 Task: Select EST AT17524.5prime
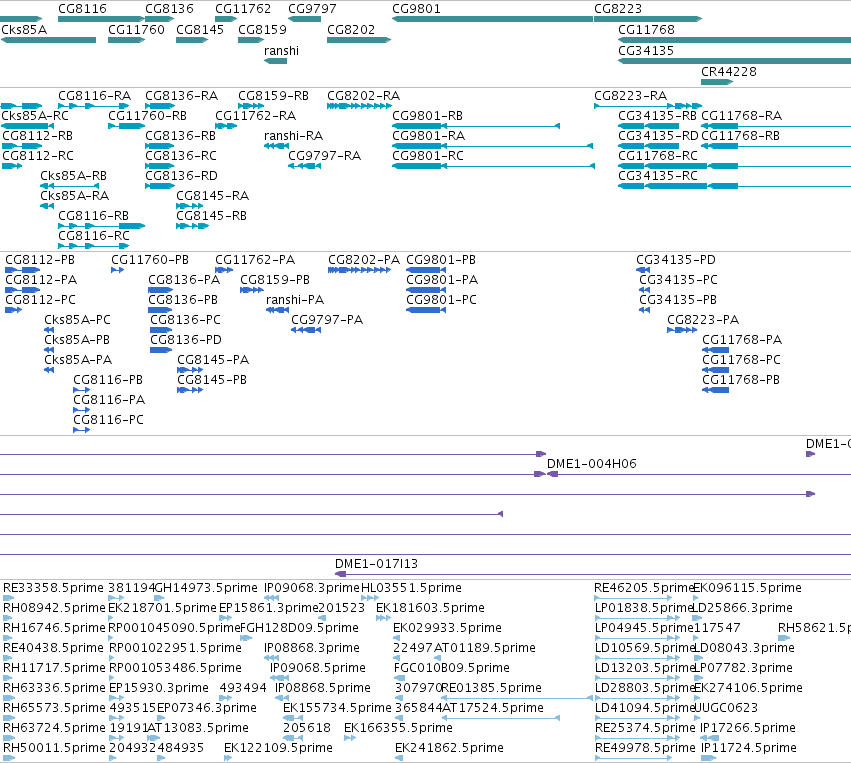click(492, 708)
